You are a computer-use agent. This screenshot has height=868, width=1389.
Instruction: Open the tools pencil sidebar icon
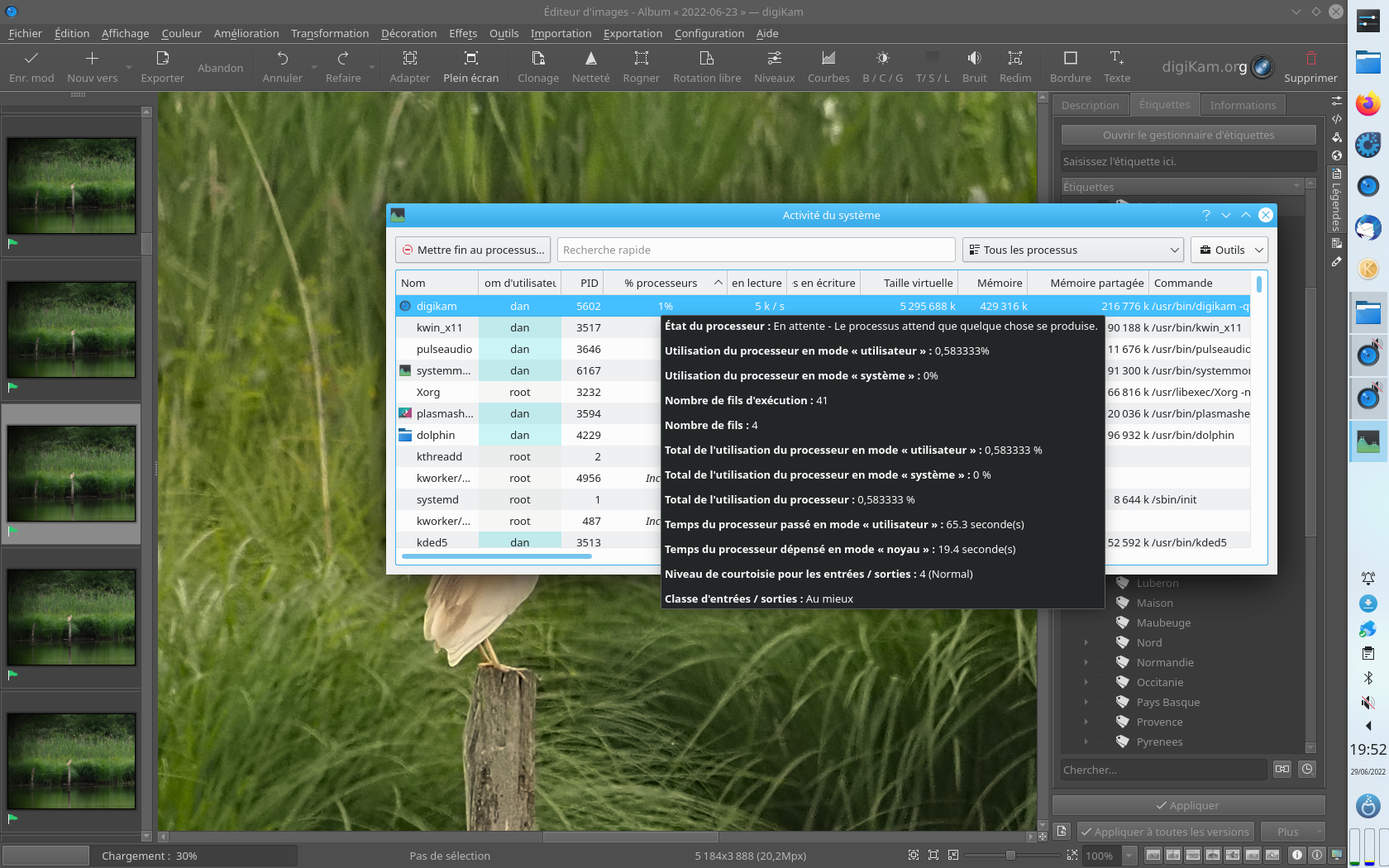click(x=1337, y=261)
